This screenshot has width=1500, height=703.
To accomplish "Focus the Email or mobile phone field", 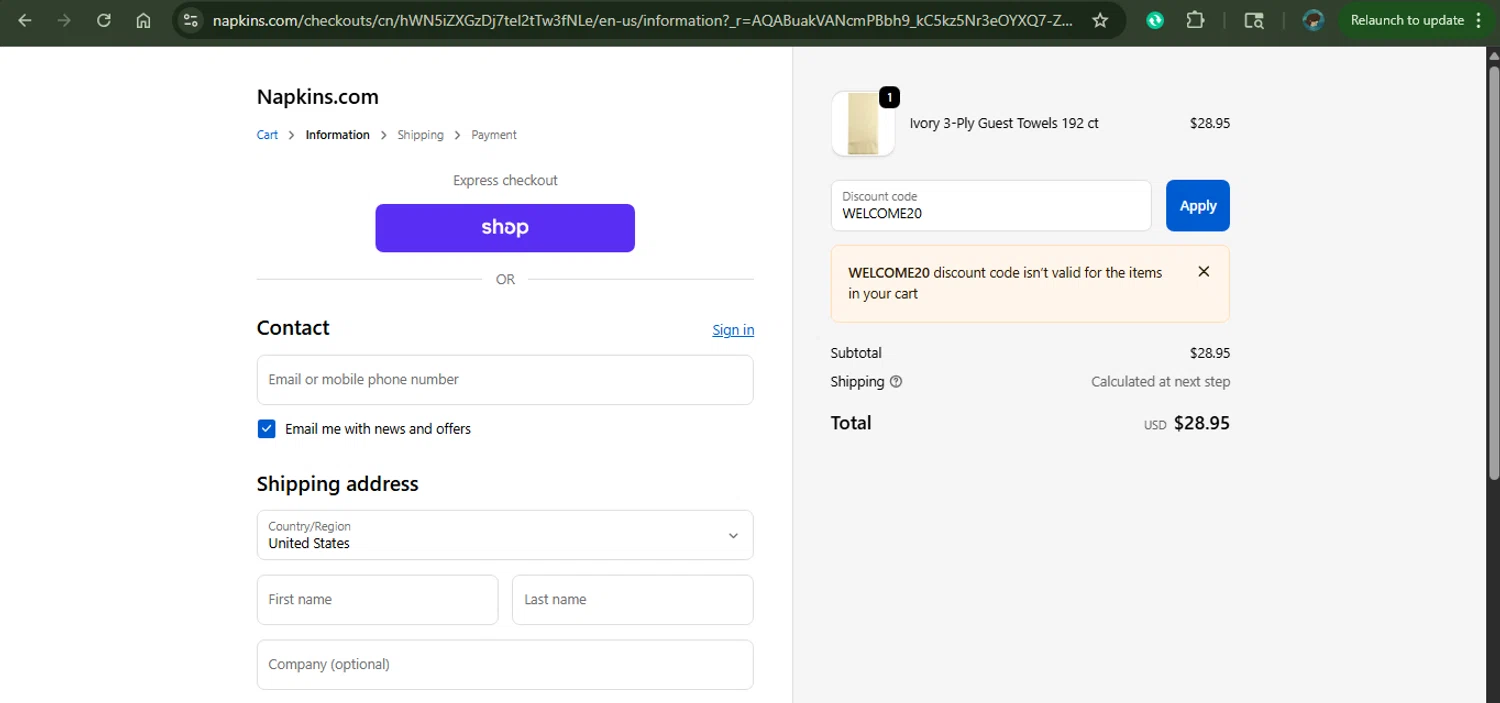I will [505, 380].
